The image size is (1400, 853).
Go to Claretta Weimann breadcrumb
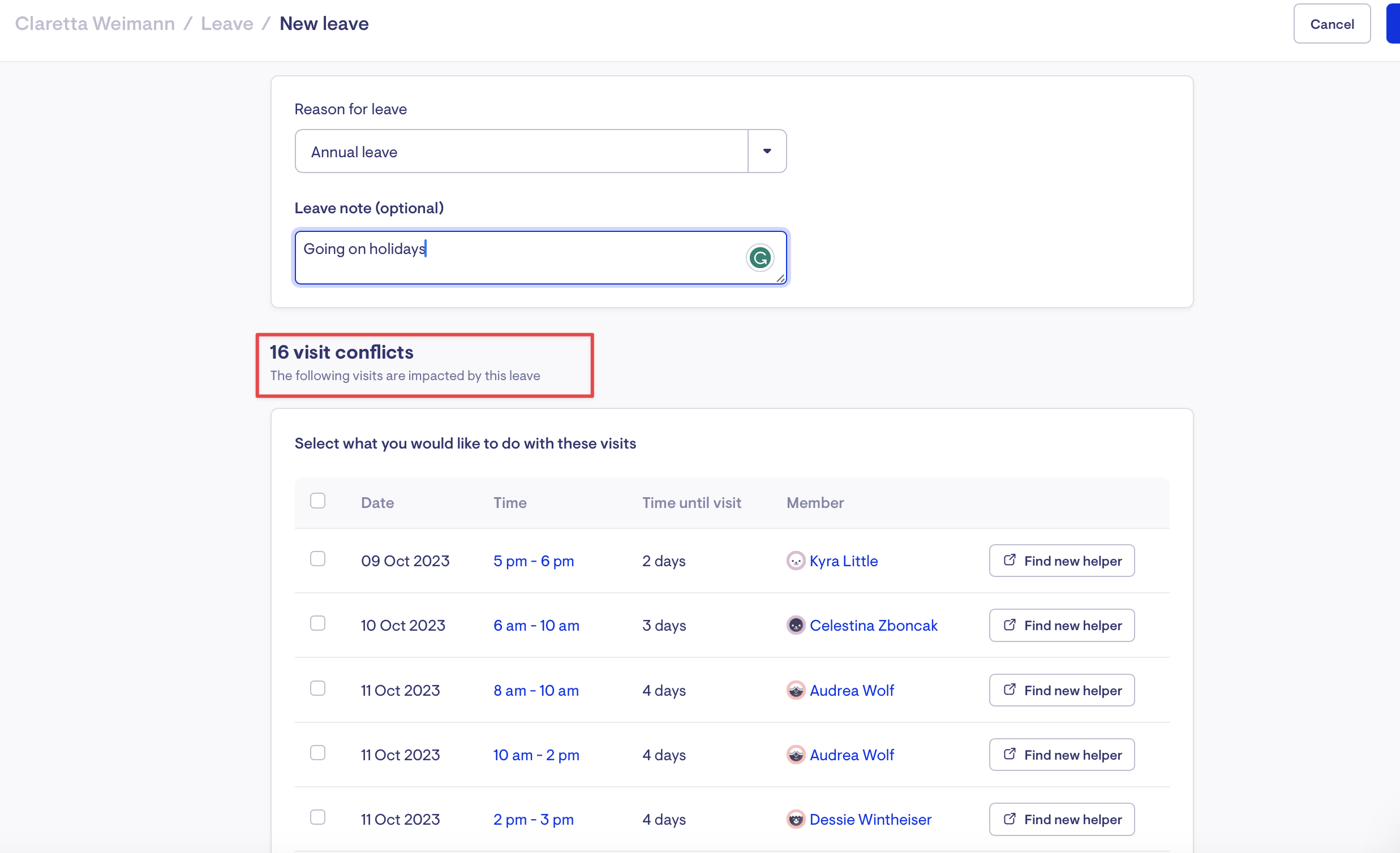pyautogui.click(x=95, y=23)
